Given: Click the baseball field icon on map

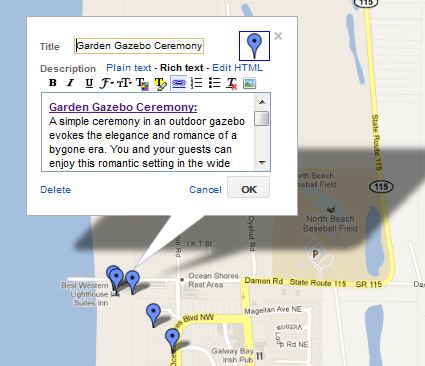Looking at the screenshot, I should pyautogui.click(x=331, y=209).
